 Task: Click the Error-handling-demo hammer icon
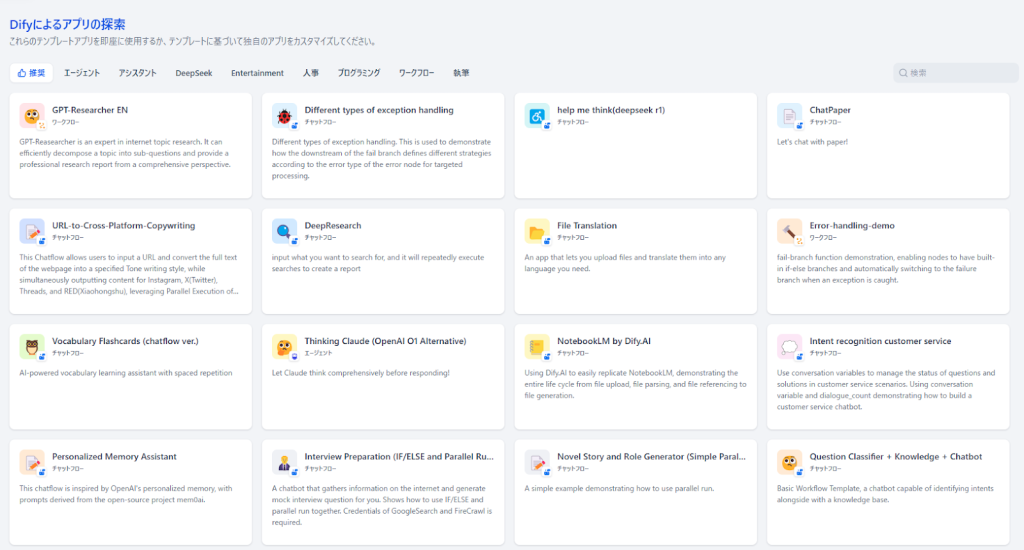click(790, 231)
